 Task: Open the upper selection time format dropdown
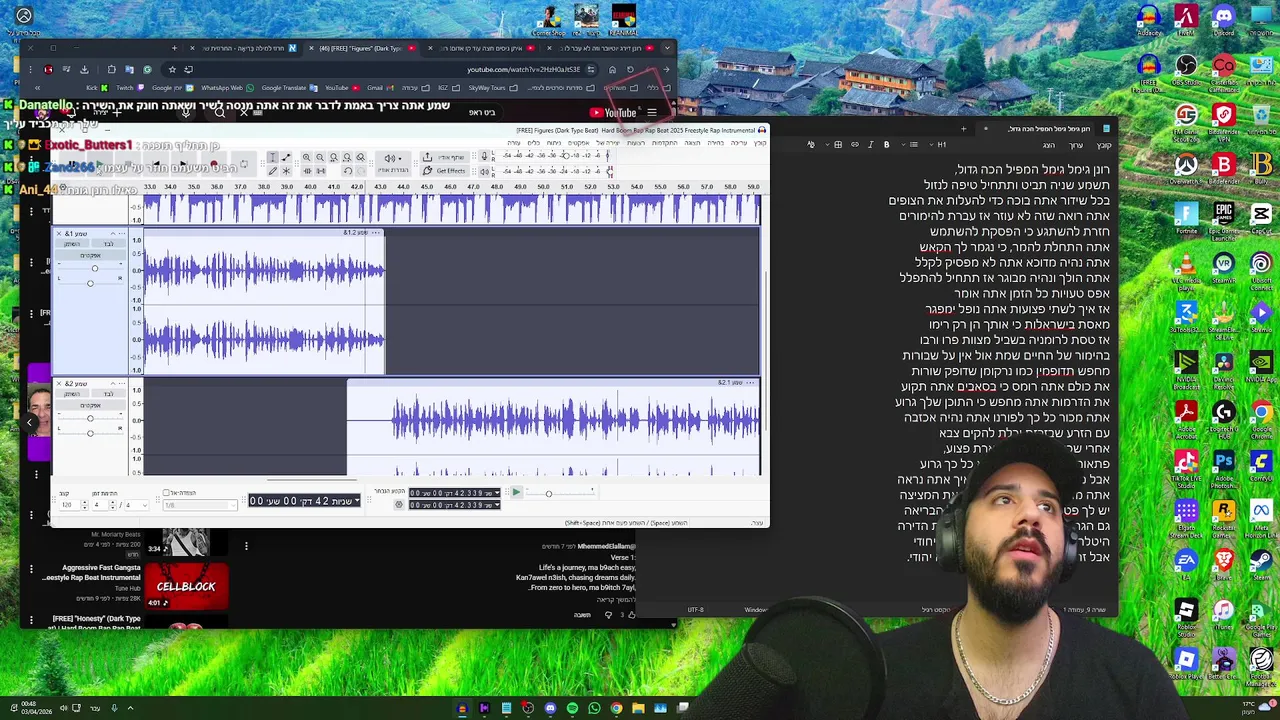coord(497,493)
